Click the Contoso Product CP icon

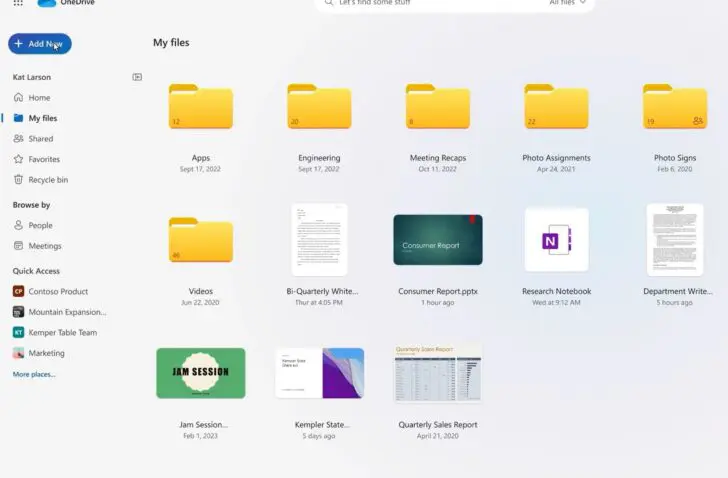pyautogui.click(x=18, y=291)
